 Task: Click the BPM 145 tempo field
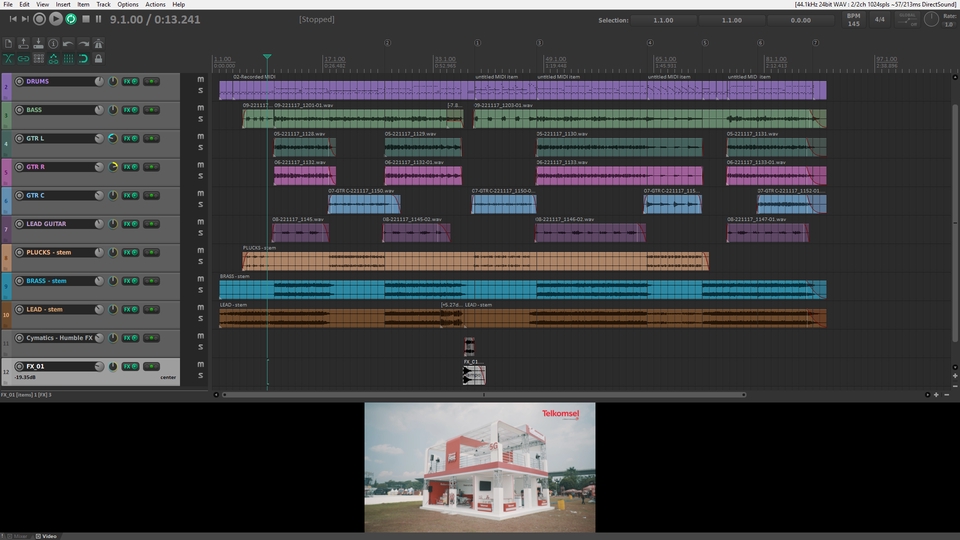(x=853, y=20)
